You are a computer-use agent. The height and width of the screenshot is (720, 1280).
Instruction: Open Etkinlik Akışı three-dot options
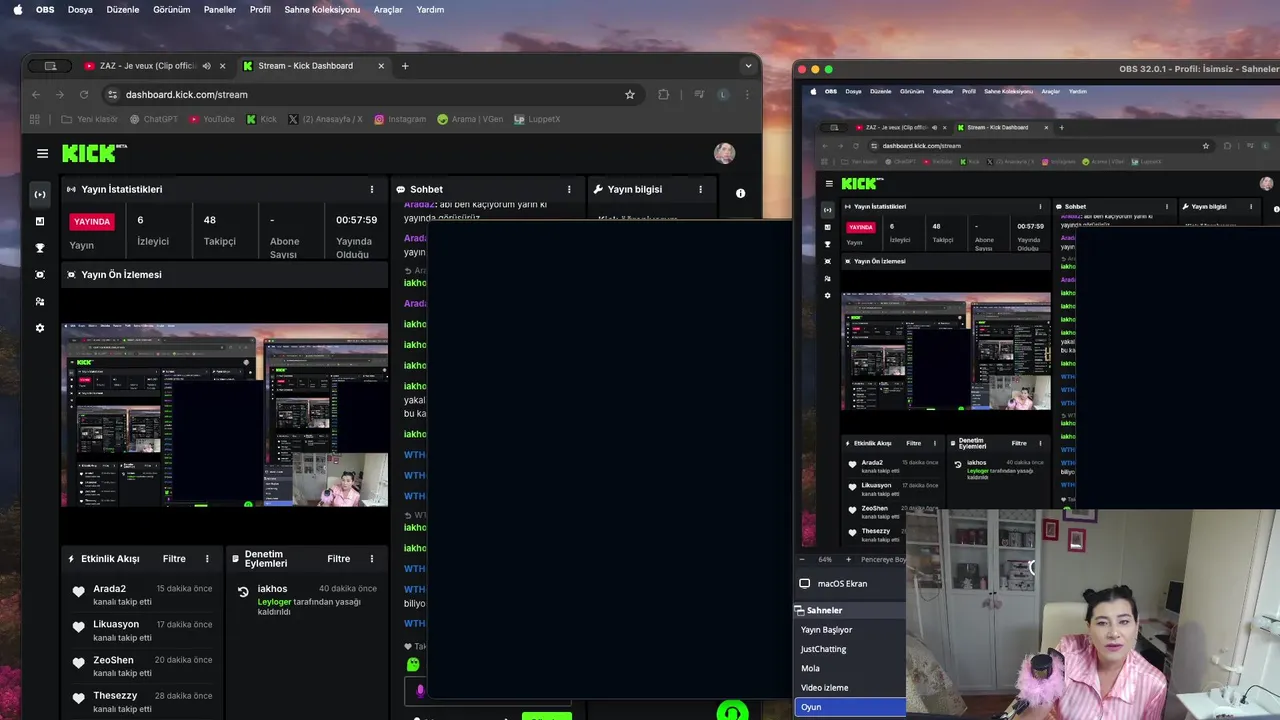[207, 559]
